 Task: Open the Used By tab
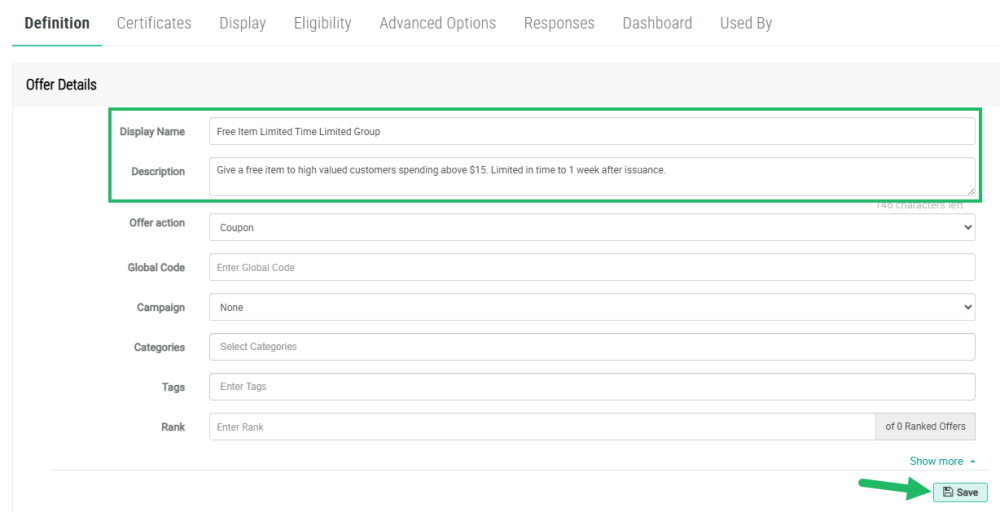(x=745, y=23)
